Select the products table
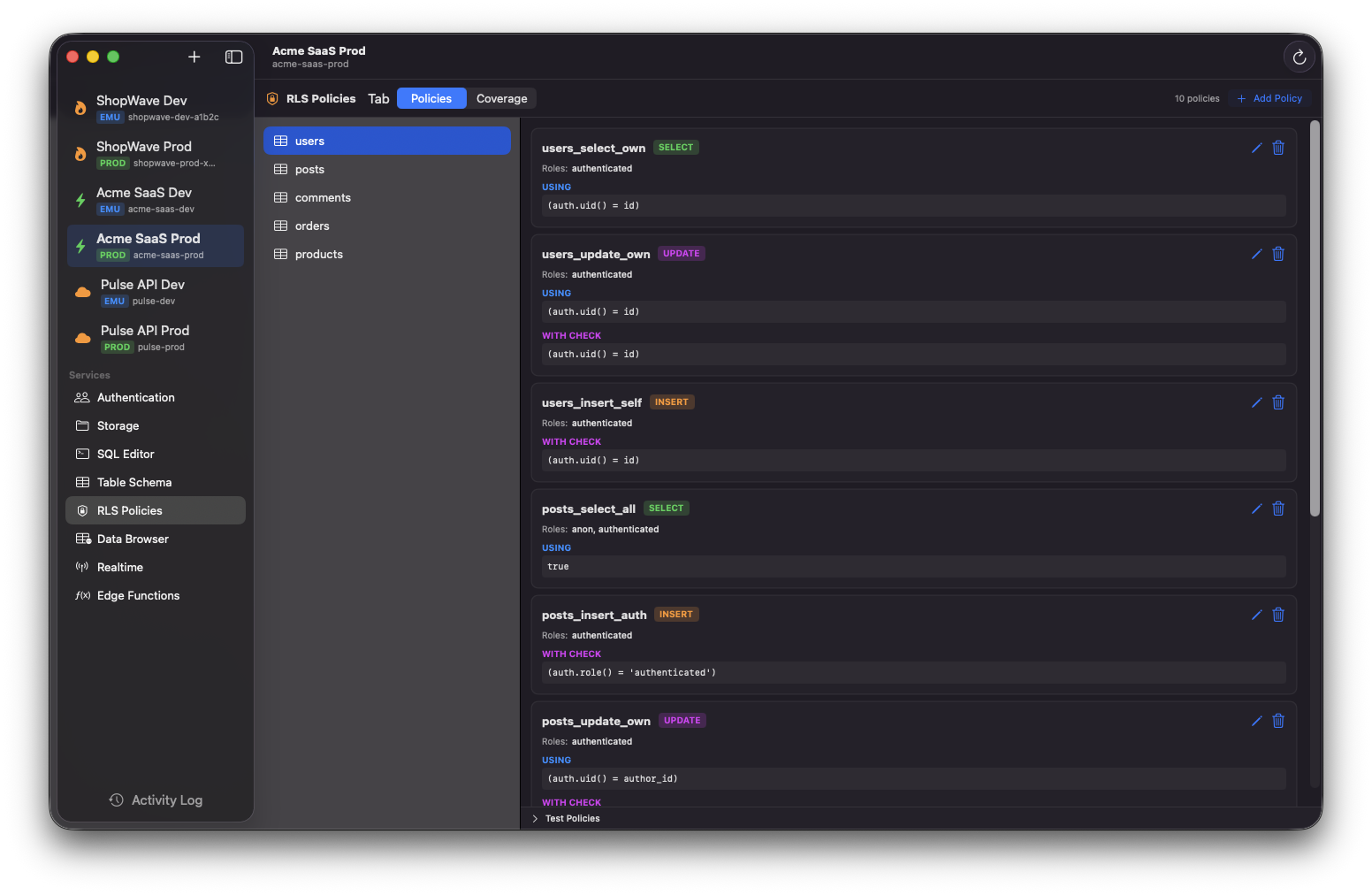The width and height of the screenshot is (1372, 895). tap(318, 254)
